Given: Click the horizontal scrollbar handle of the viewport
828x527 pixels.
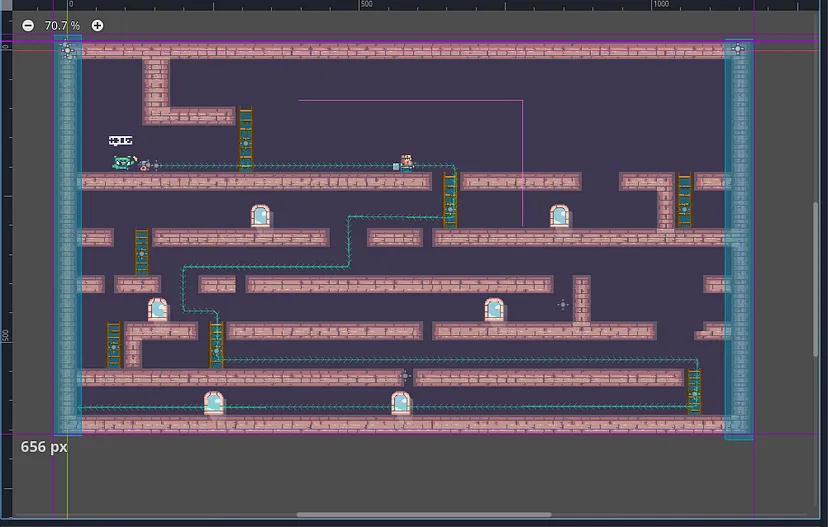Looking at the screenshot, I should coord(424,514).
